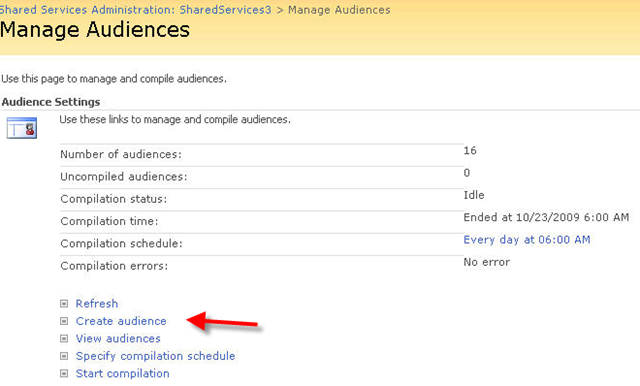
Task: Click the Manage Audiences page title
Action: tap(95, 30)
